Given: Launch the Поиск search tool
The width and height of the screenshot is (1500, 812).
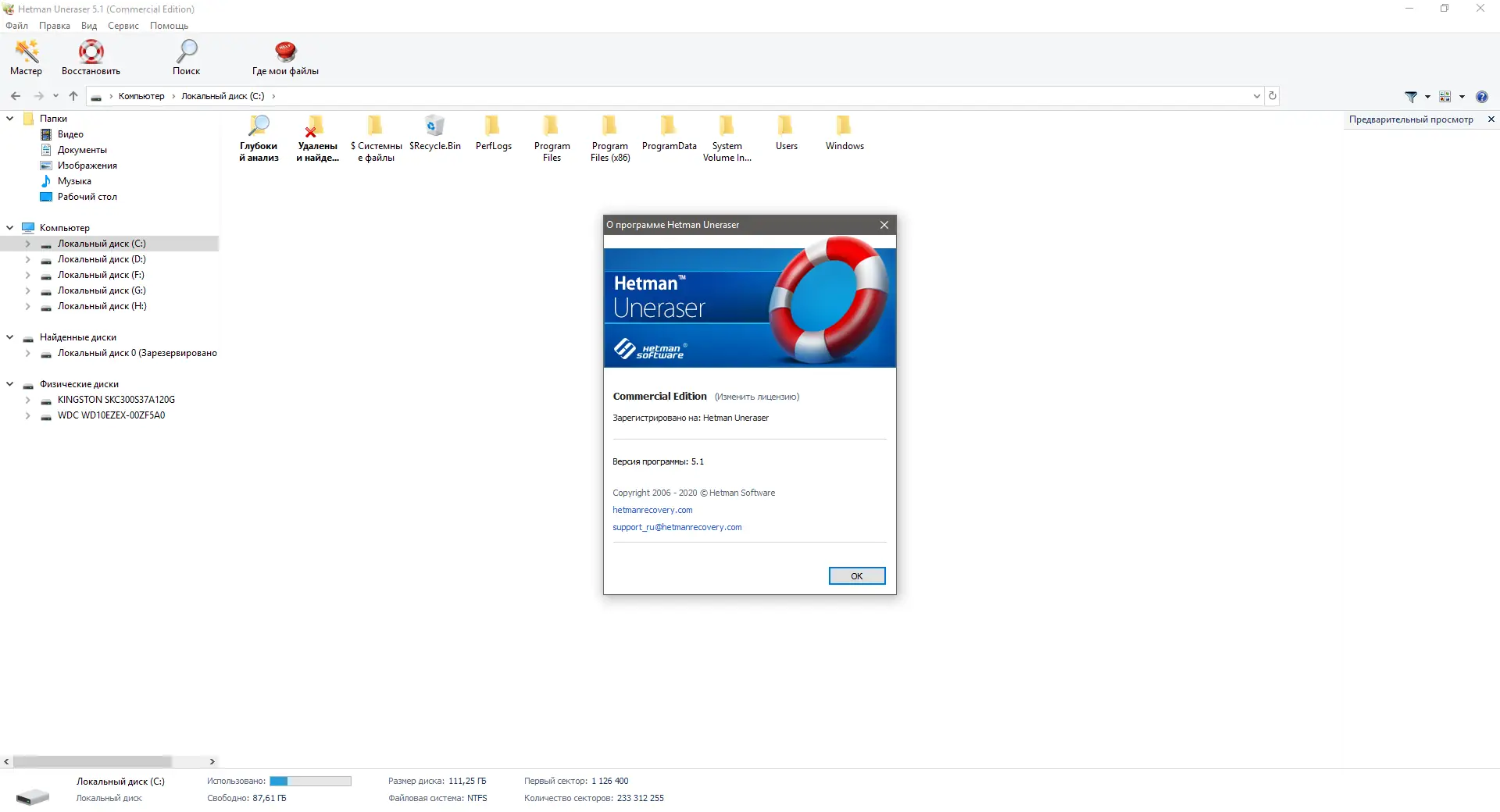Looking at the screenshot, I should pyautogui.click(x=187, y=53).
